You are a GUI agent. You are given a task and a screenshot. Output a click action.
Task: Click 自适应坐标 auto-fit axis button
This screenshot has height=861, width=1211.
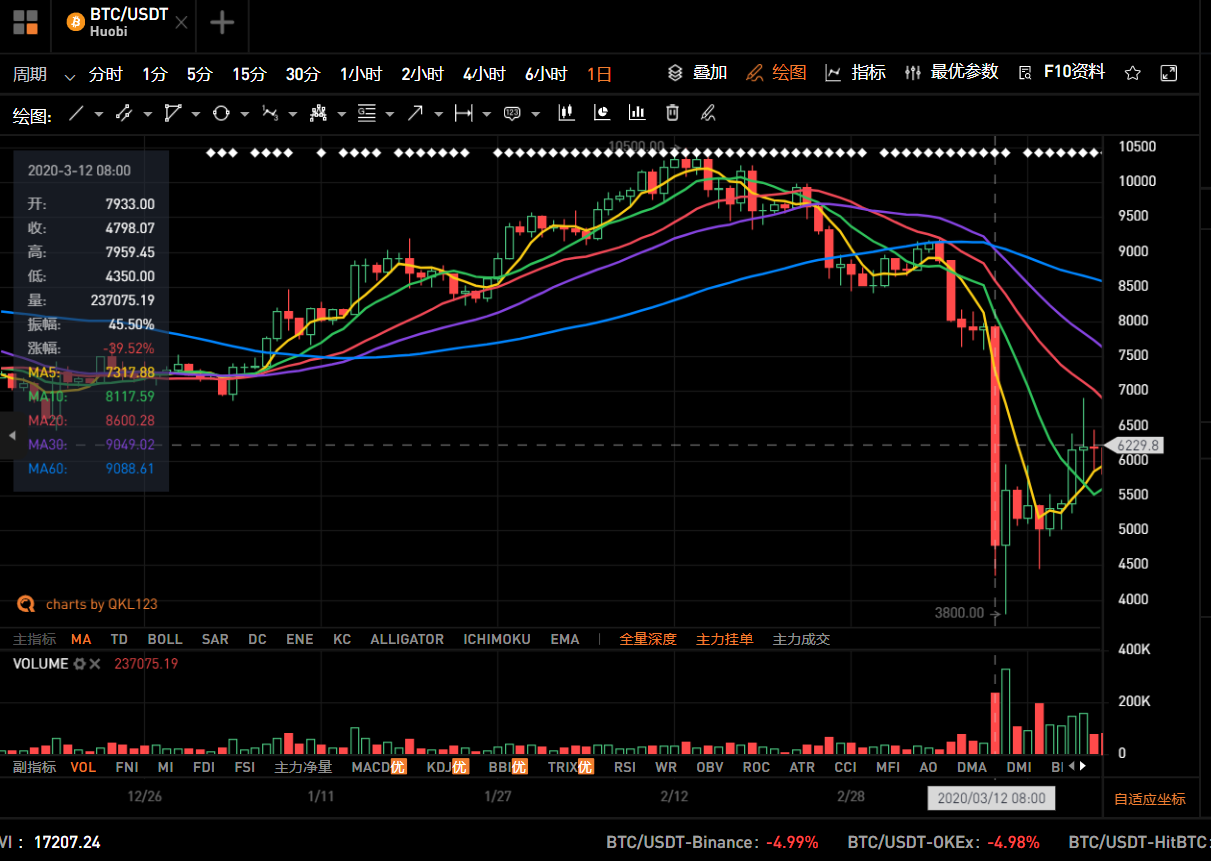(1150, 798)
